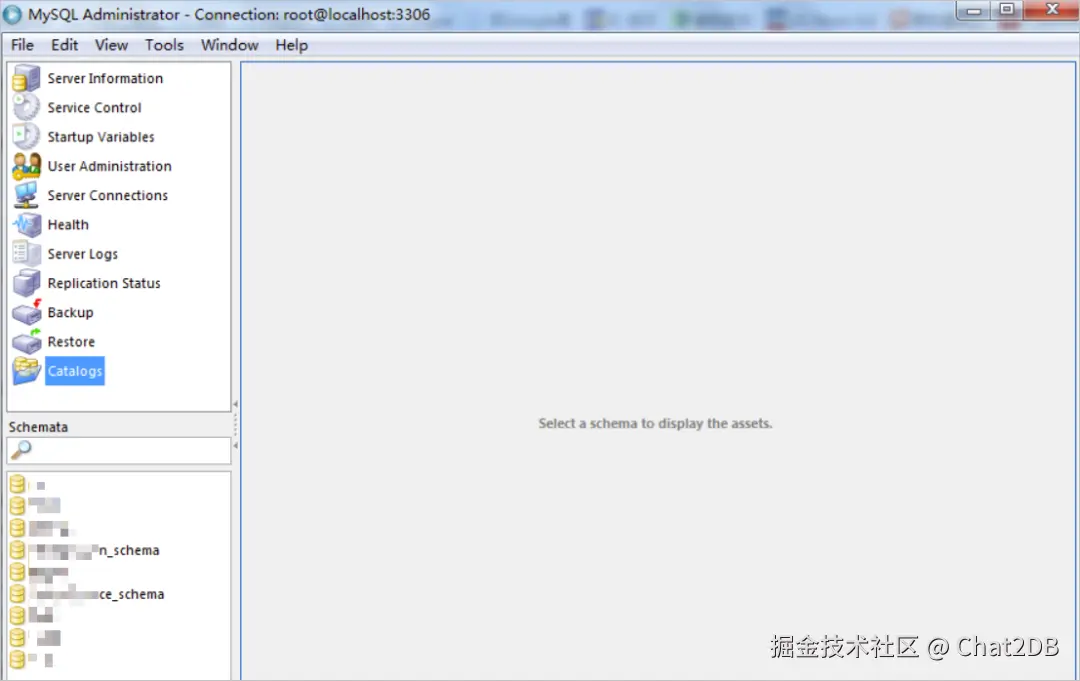
Task: Open User Administration
Action: (109, 166)
